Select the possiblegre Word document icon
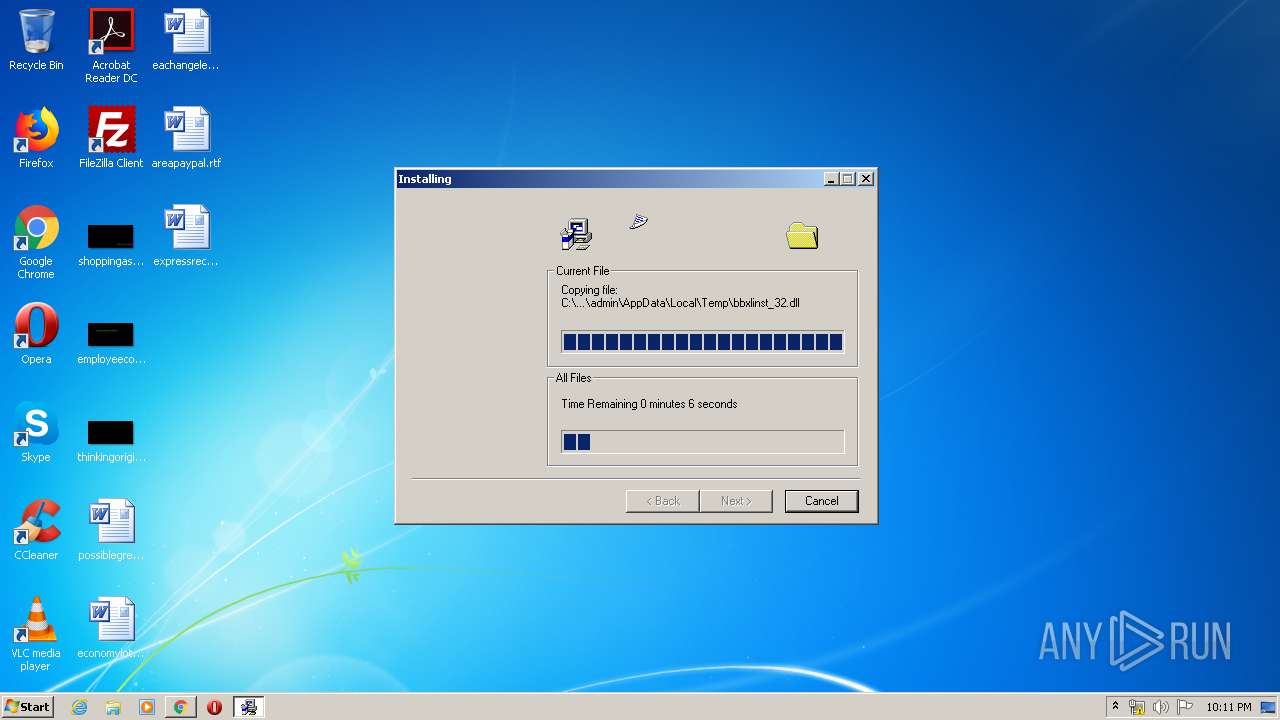This screenshot has height=720, width=1280. 111,530
